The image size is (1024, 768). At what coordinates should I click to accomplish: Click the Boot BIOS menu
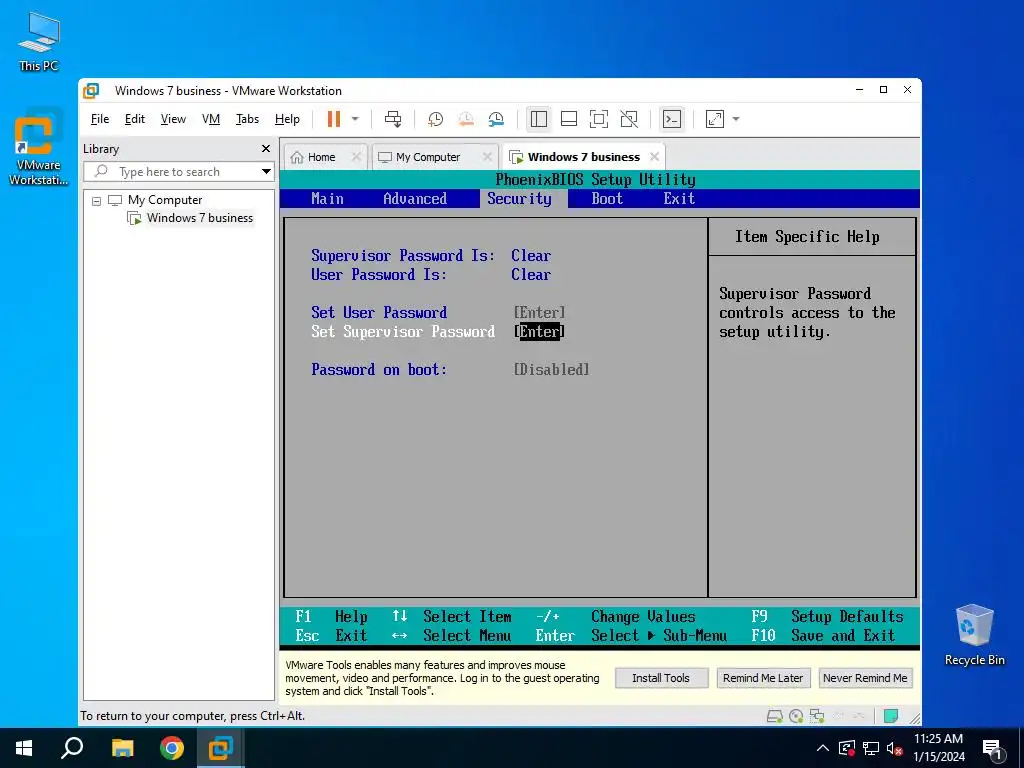coord(607,199)
